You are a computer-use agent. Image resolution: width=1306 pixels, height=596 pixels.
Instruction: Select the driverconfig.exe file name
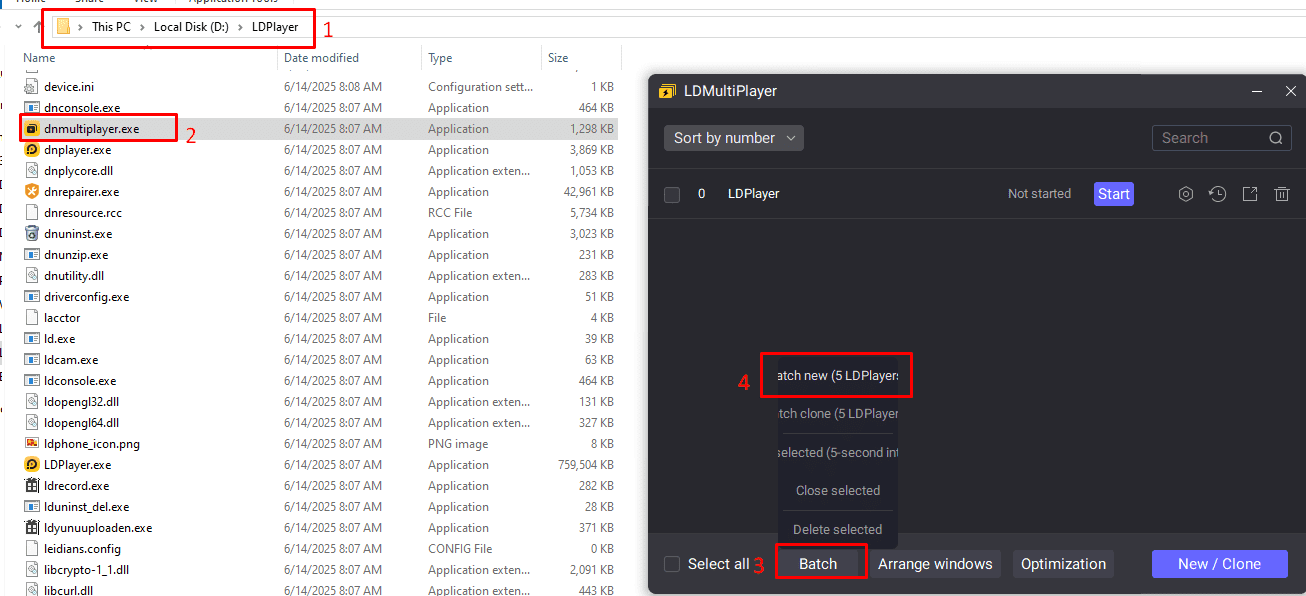pos(87,297)
